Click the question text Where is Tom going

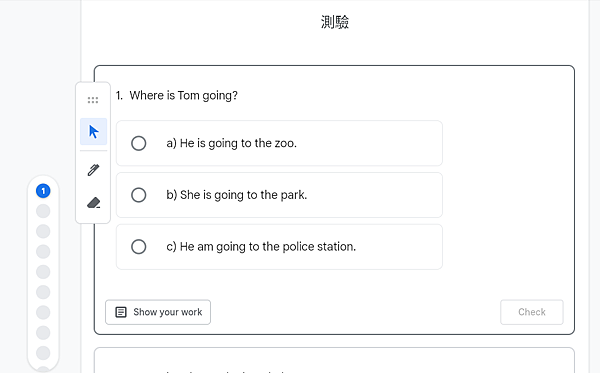184,95
